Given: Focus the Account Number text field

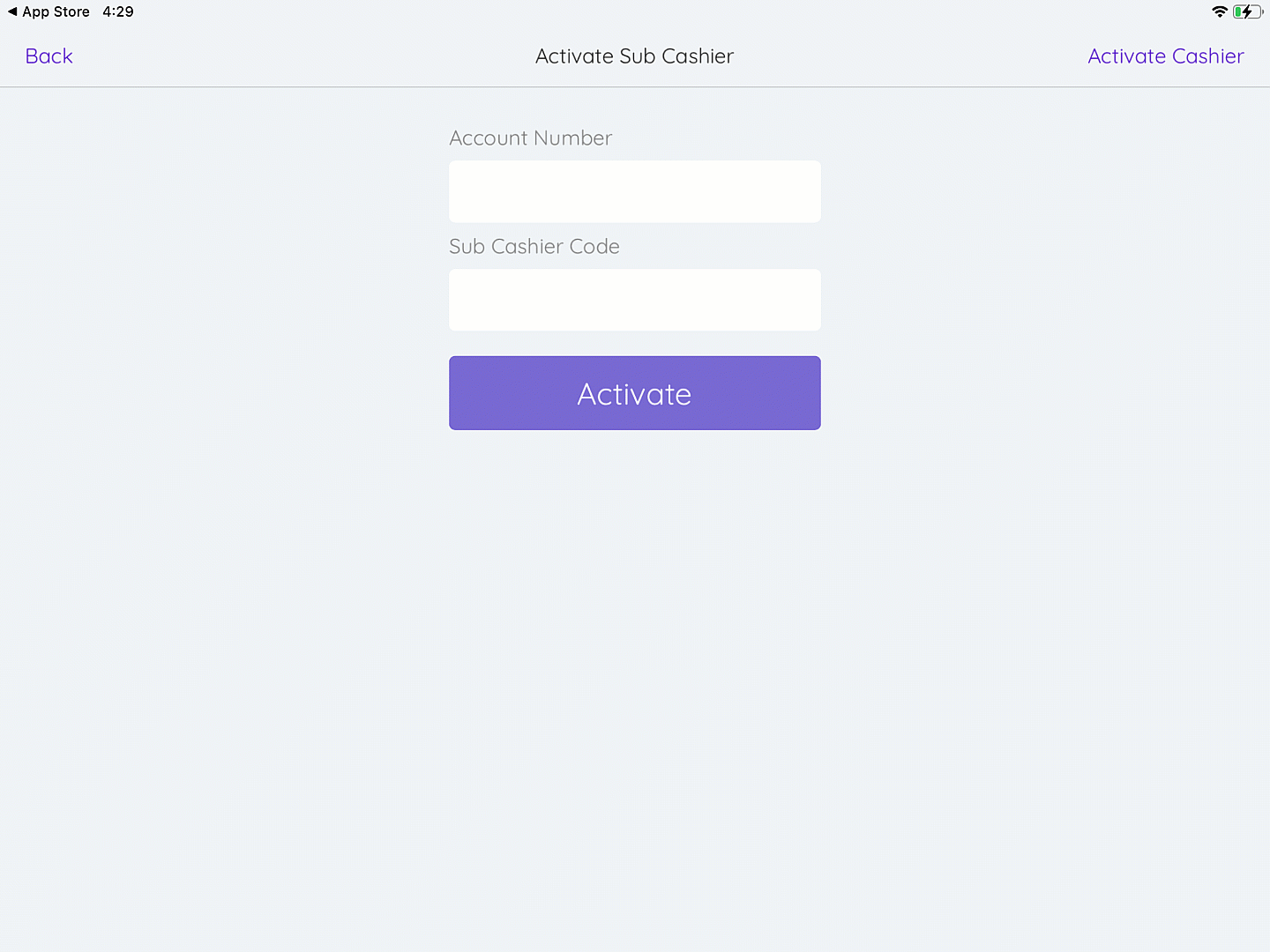Looking at the screenshot, I should coord(635,191).
